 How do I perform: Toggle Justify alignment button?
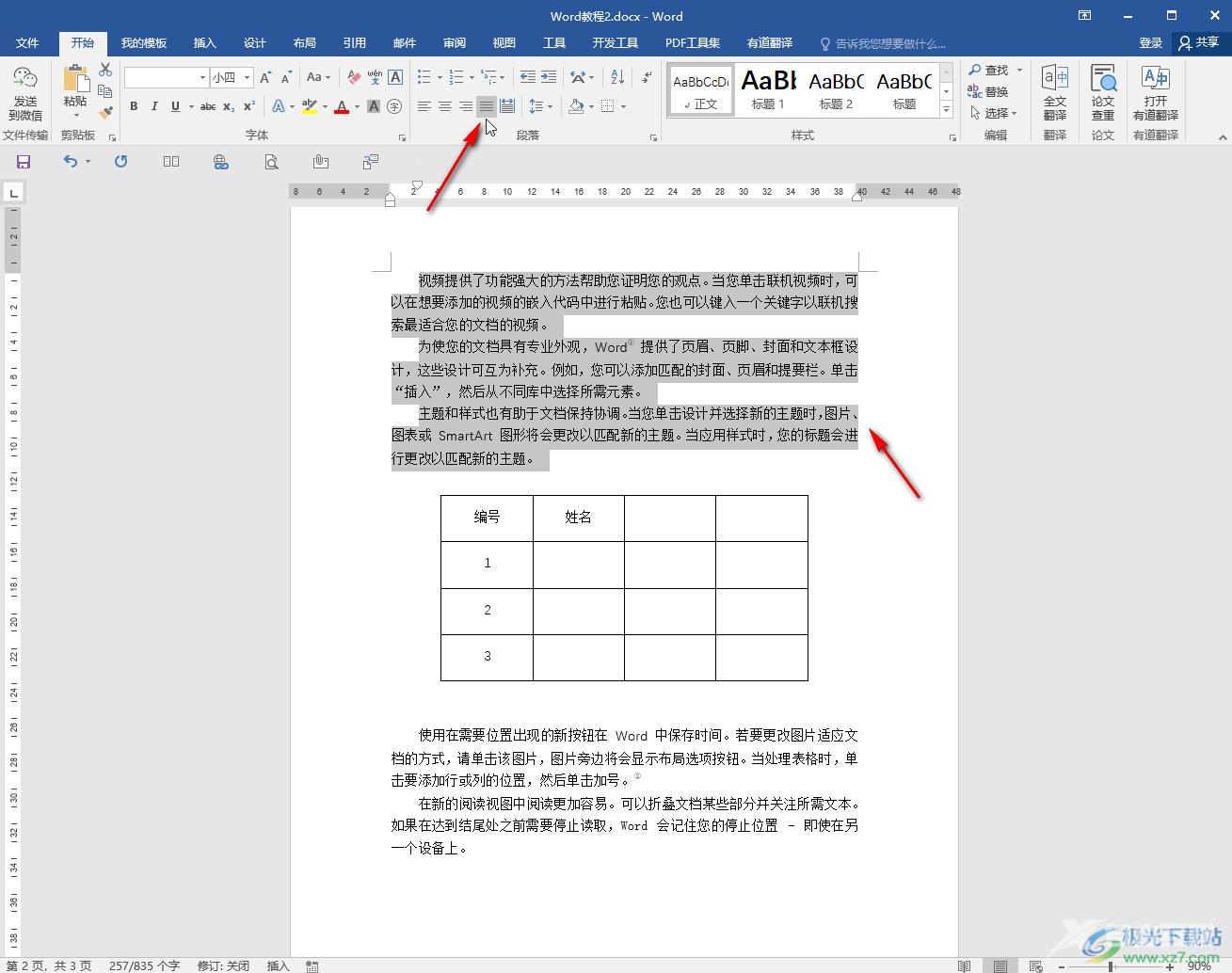point(487,106)
